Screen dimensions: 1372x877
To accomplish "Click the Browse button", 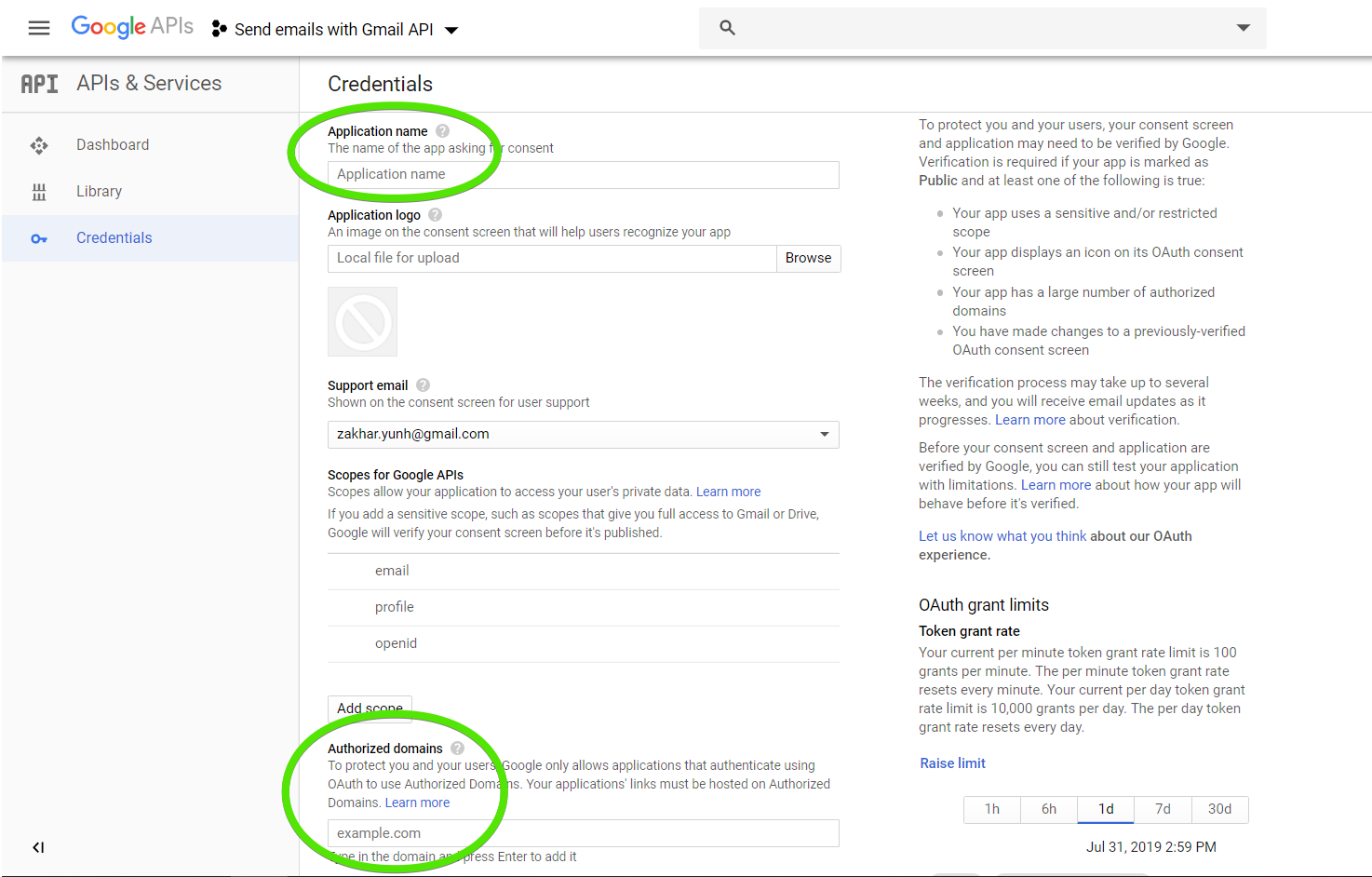I will pyautogui.click(x=809, y=259).
